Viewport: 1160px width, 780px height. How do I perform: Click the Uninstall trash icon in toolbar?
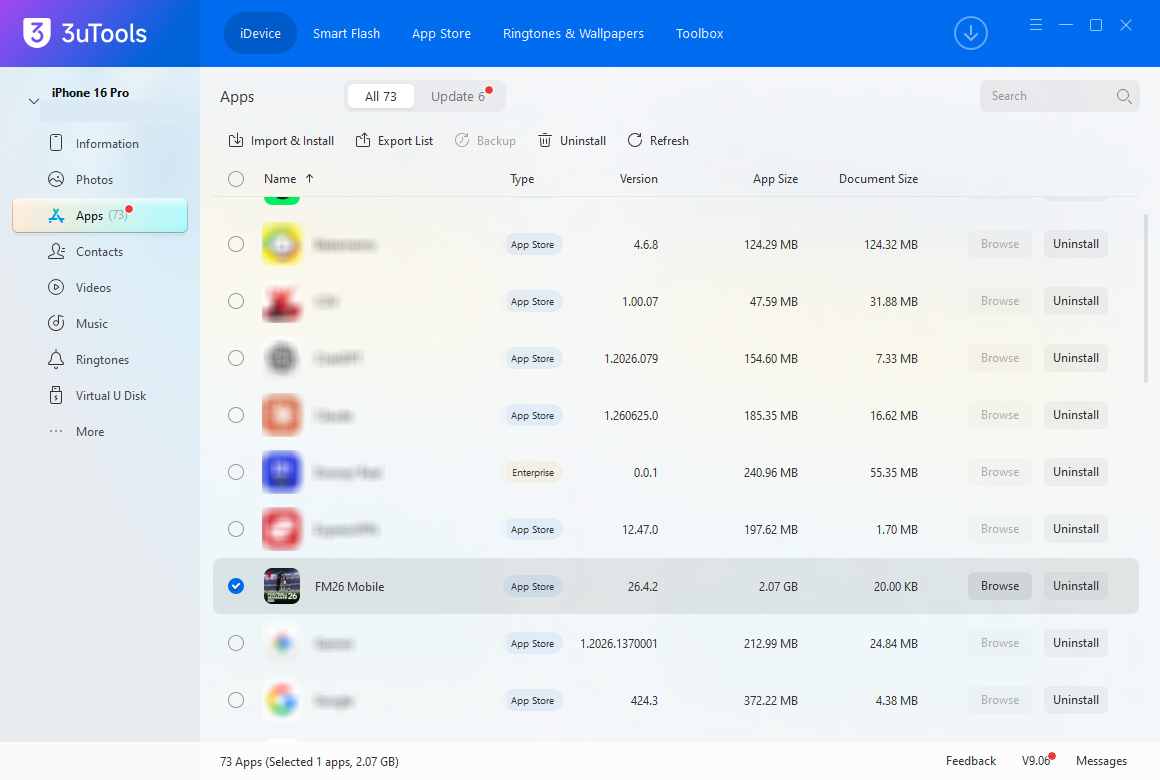[544, 141]
